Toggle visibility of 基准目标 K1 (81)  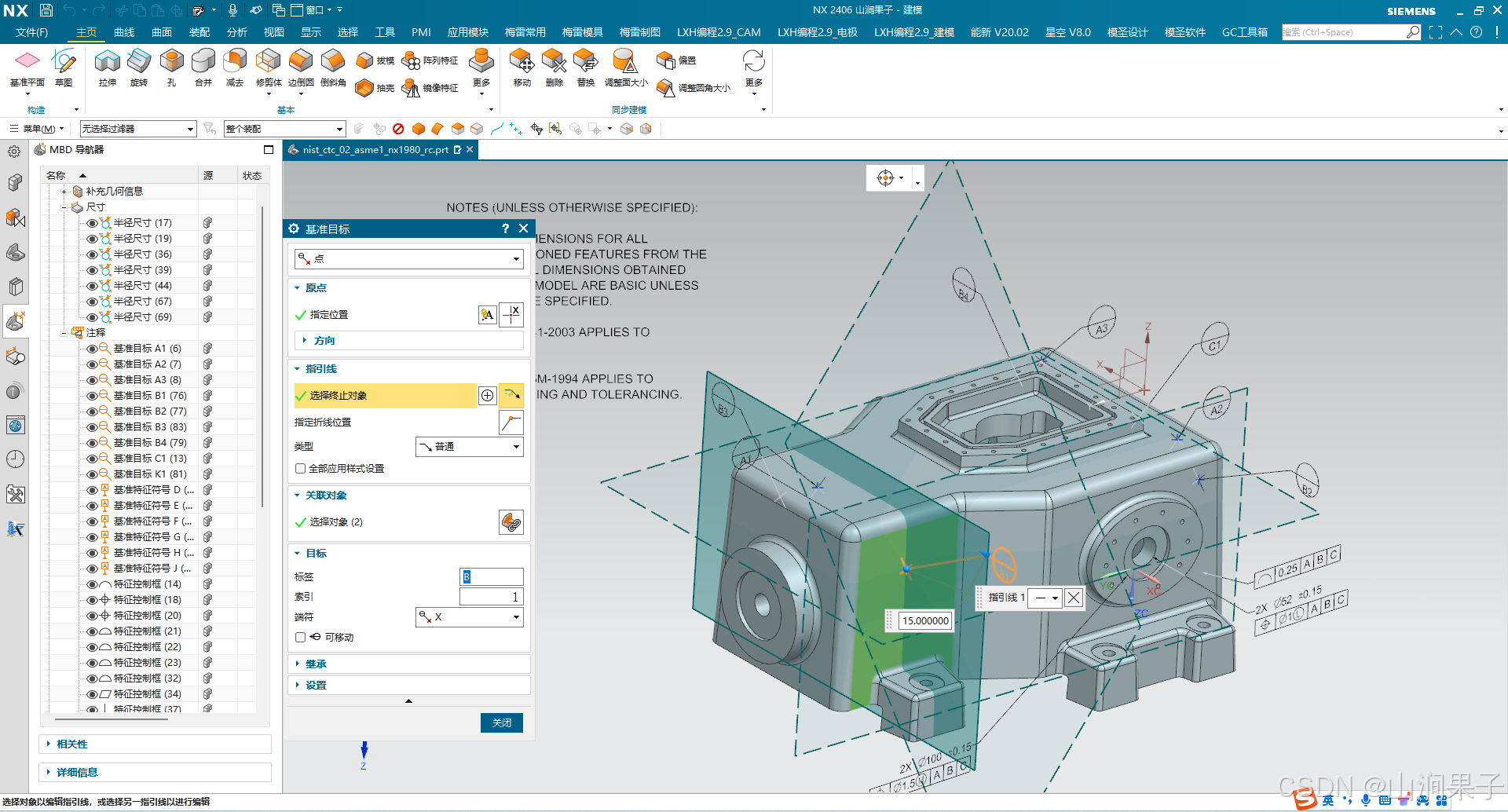coord(92,474)
